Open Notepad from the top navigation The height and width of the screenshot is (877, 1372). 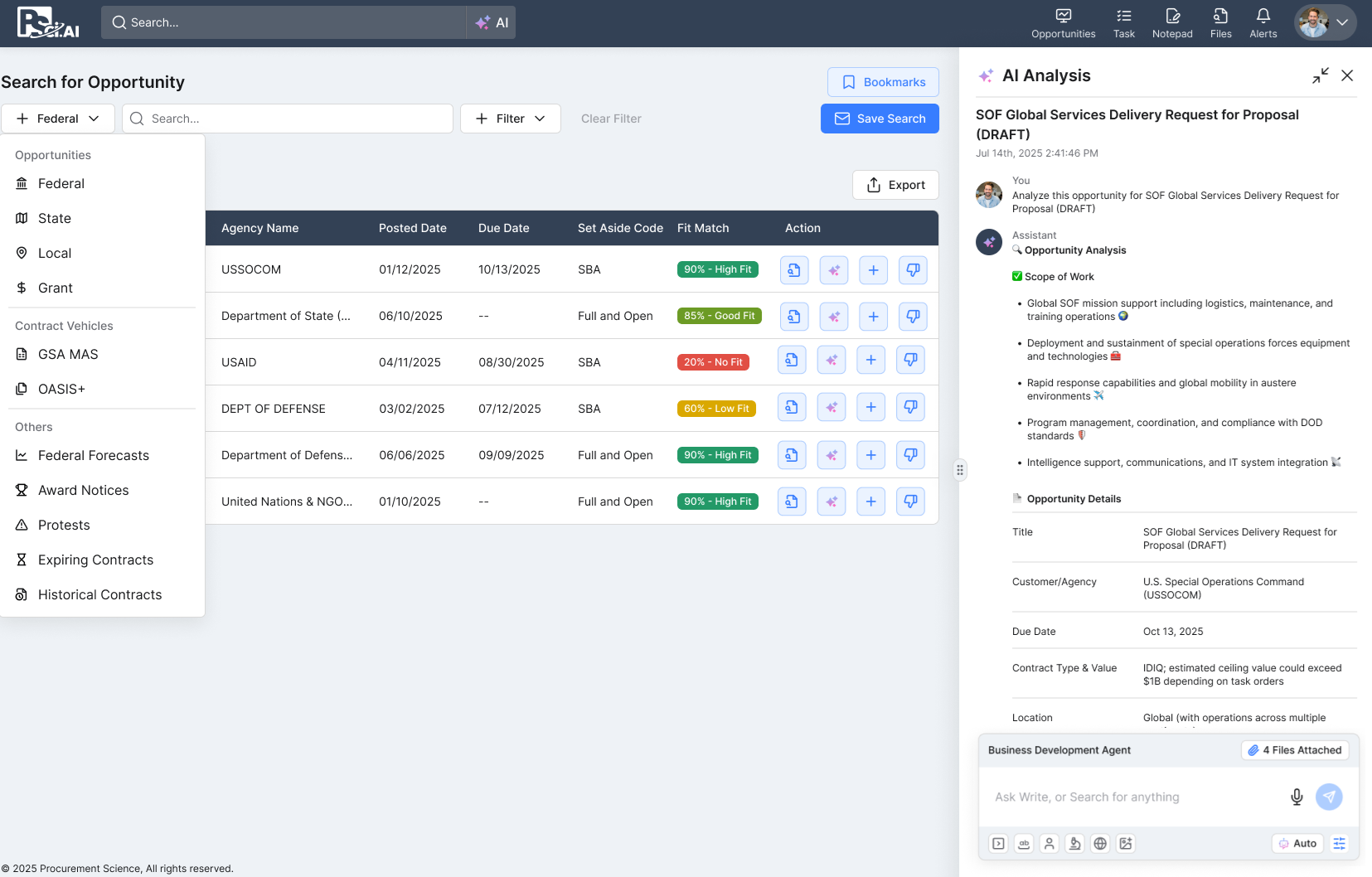tap(1171, 23)
